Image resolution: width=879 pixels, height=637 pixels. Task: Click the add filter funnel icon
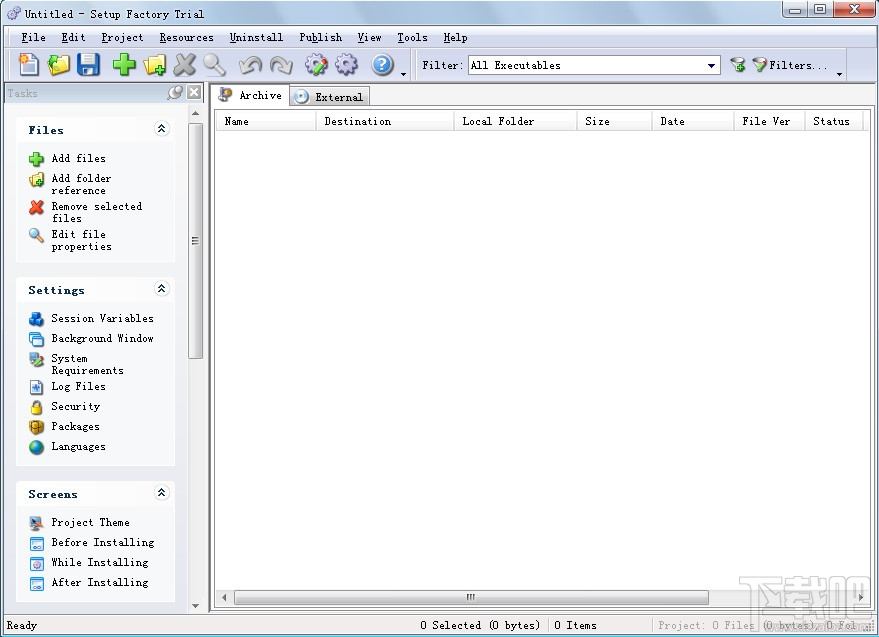pyautogui.click(x=738, y=65)
